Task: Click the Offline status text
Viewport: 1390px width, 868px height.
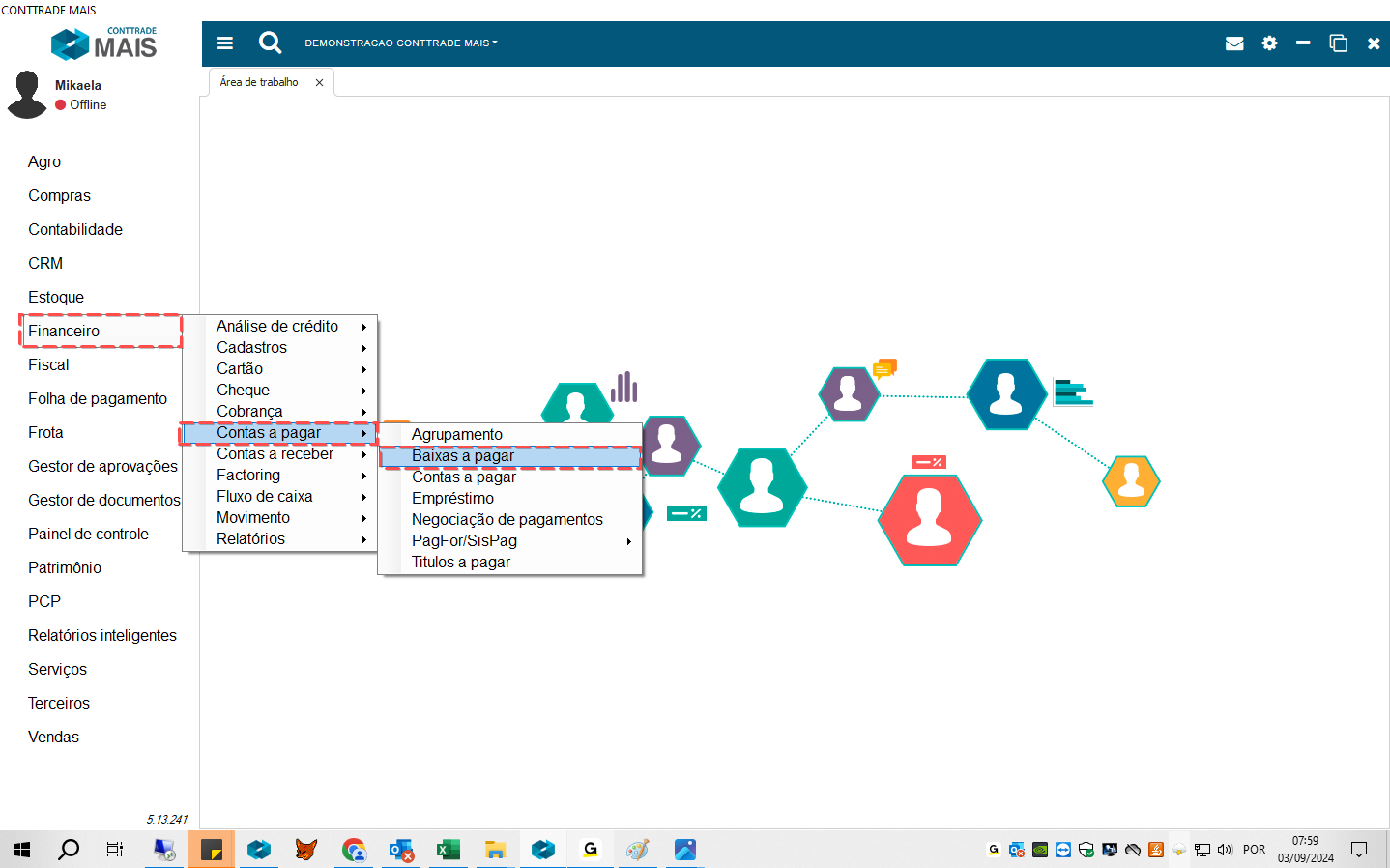Action: pyautogui.click(x=88, y=105)
